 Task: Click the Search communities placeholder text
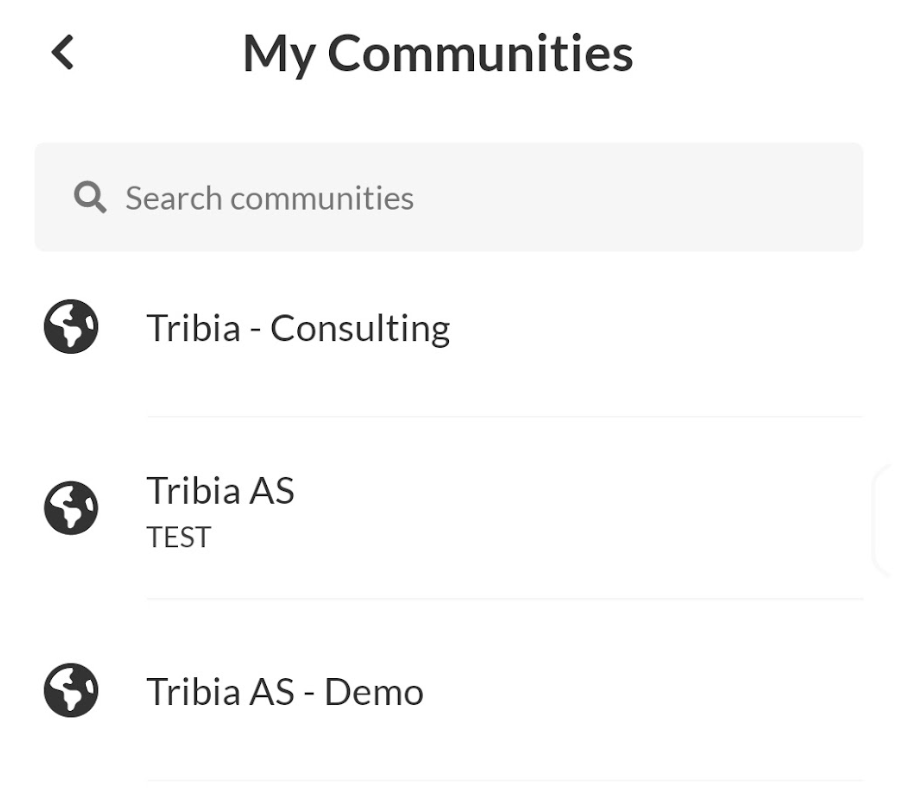point(269,198)
